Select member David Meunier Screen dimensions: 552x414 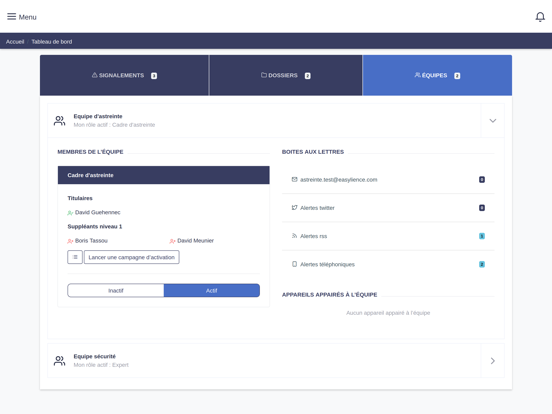point(195,240)
